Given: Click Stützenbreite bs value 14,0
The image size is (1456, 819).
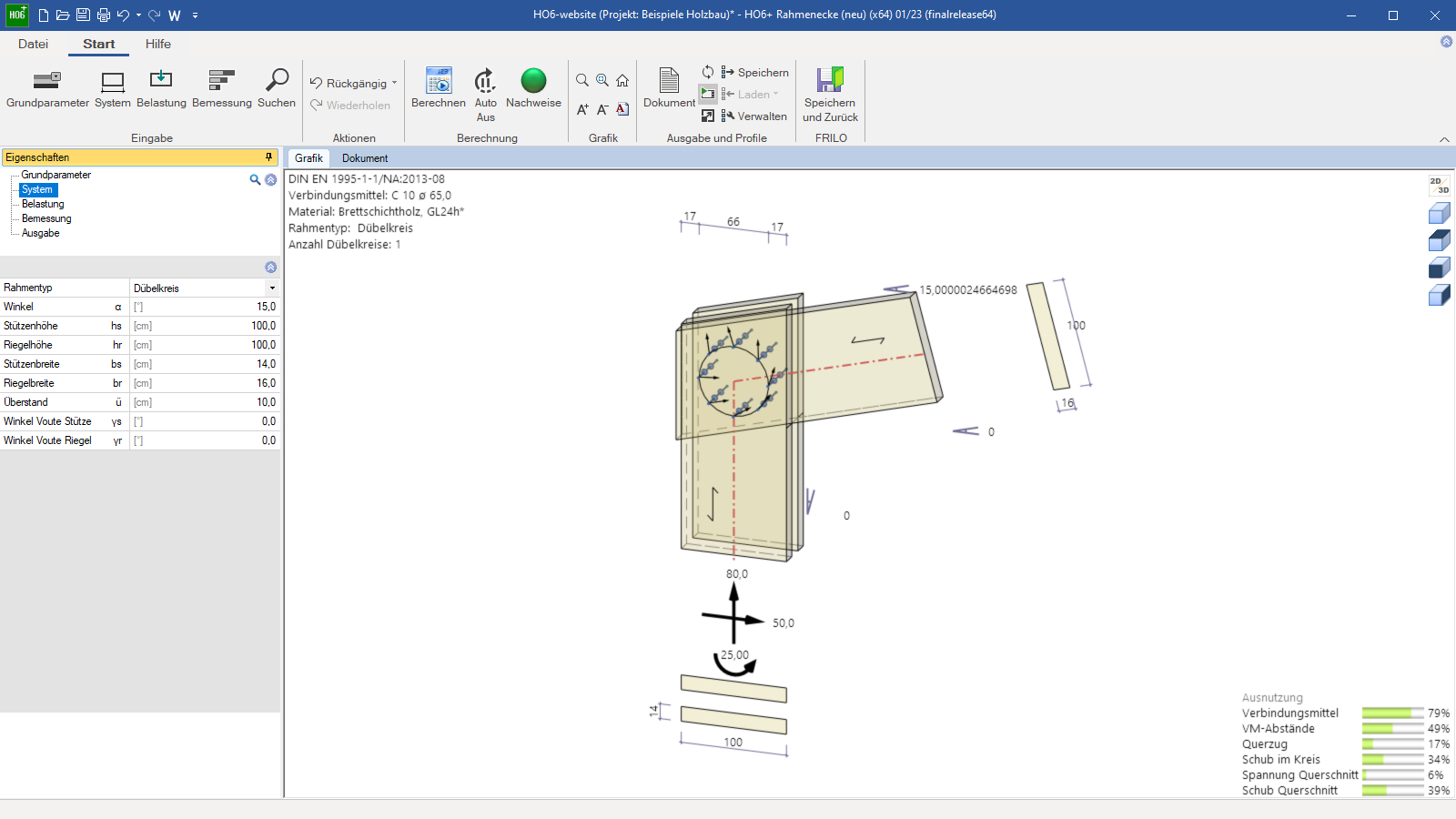Looking at the screenshot, I should coord(205,364).
